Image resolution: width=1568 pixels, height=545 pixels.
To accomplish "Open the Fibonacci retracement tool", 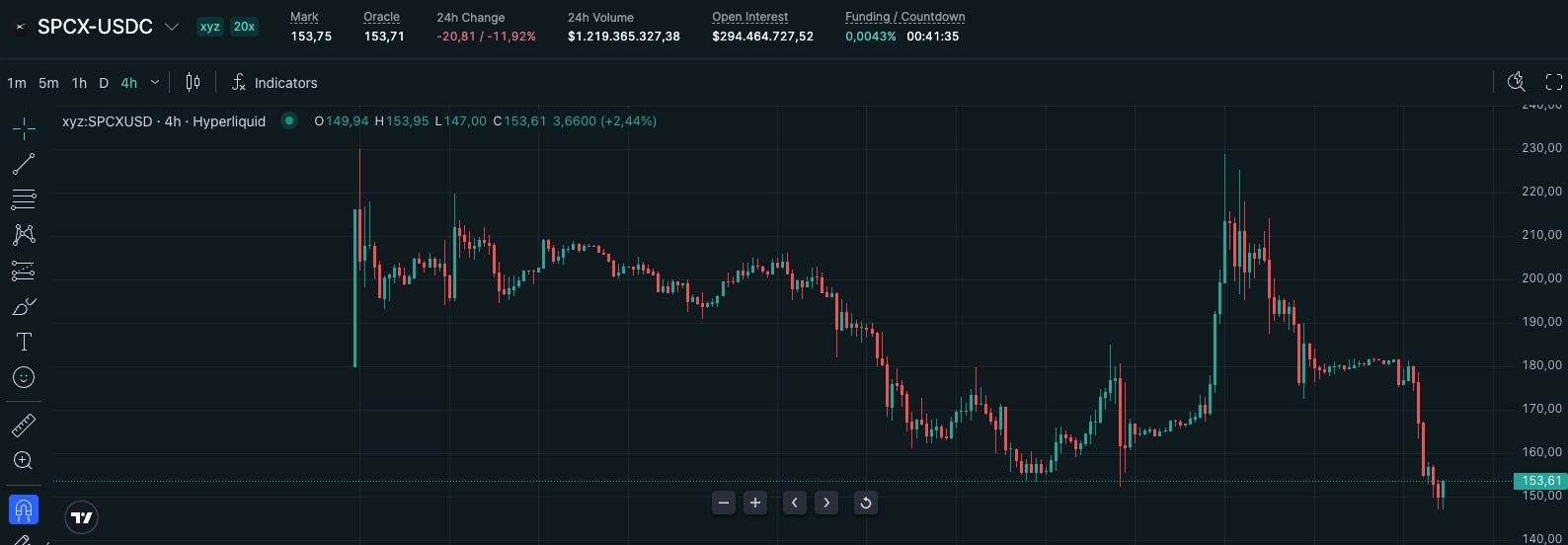I will 24,198.
